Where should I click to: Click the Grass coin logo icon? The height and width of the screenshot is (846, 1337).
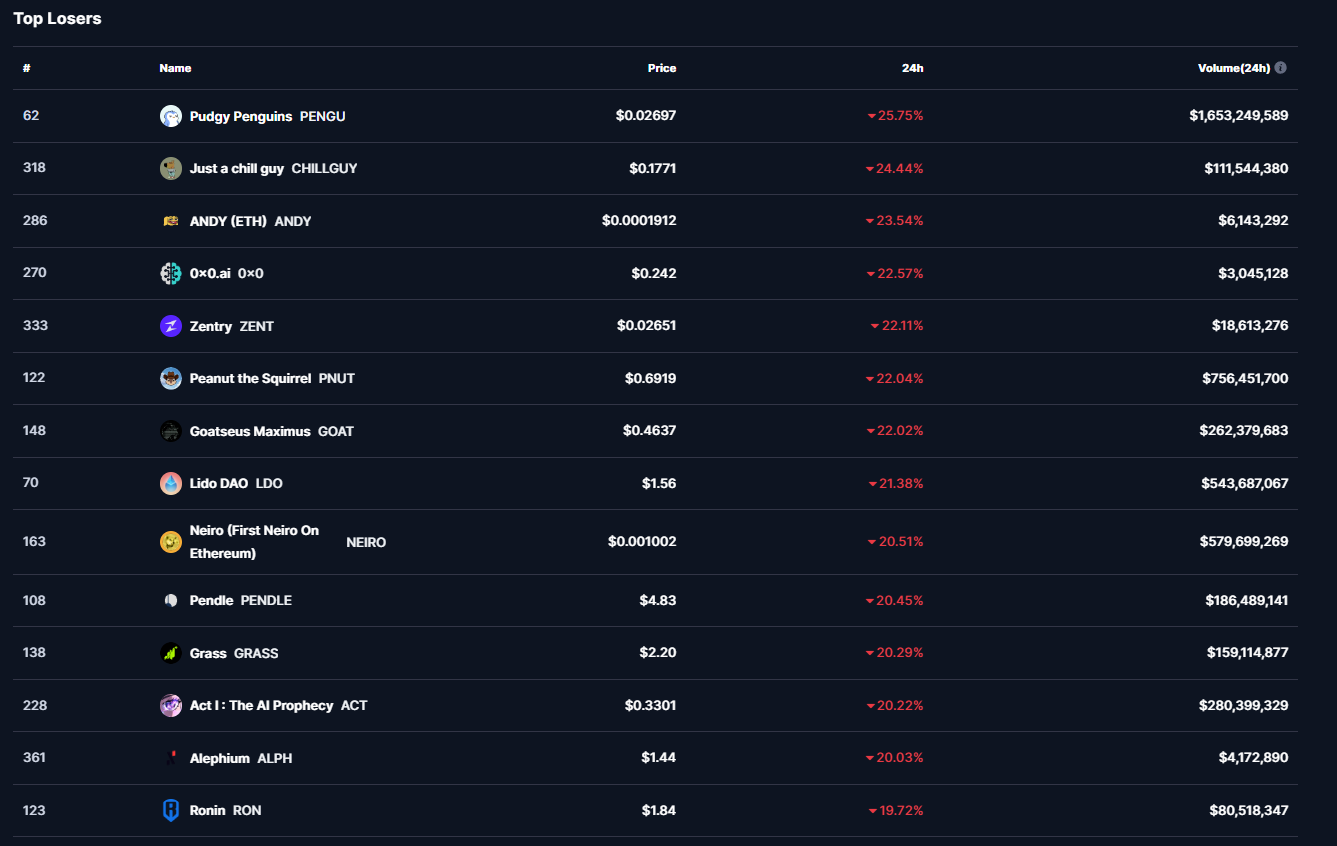pos(171,653)
